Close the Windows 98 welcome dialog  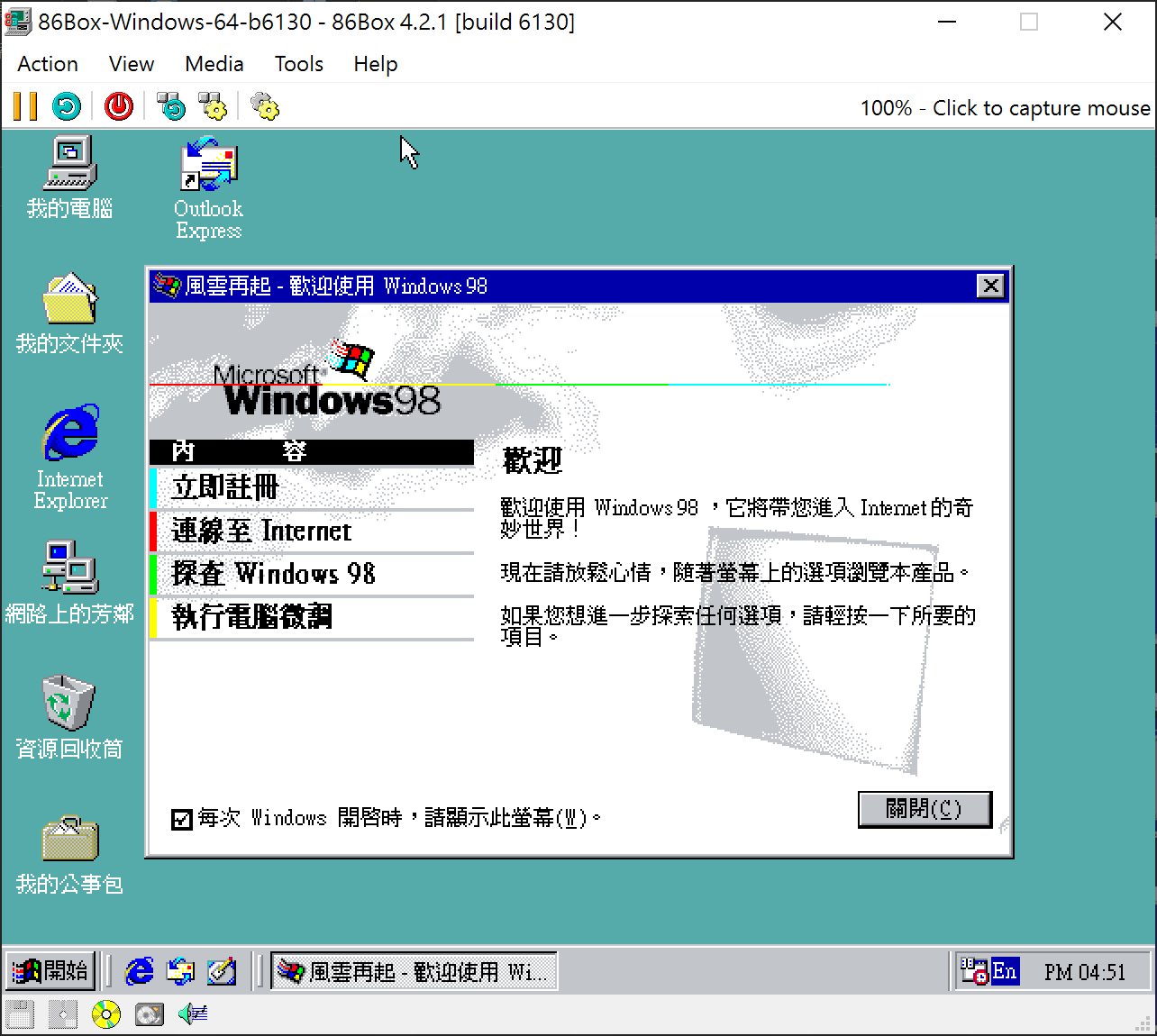(x=990, y=286)
